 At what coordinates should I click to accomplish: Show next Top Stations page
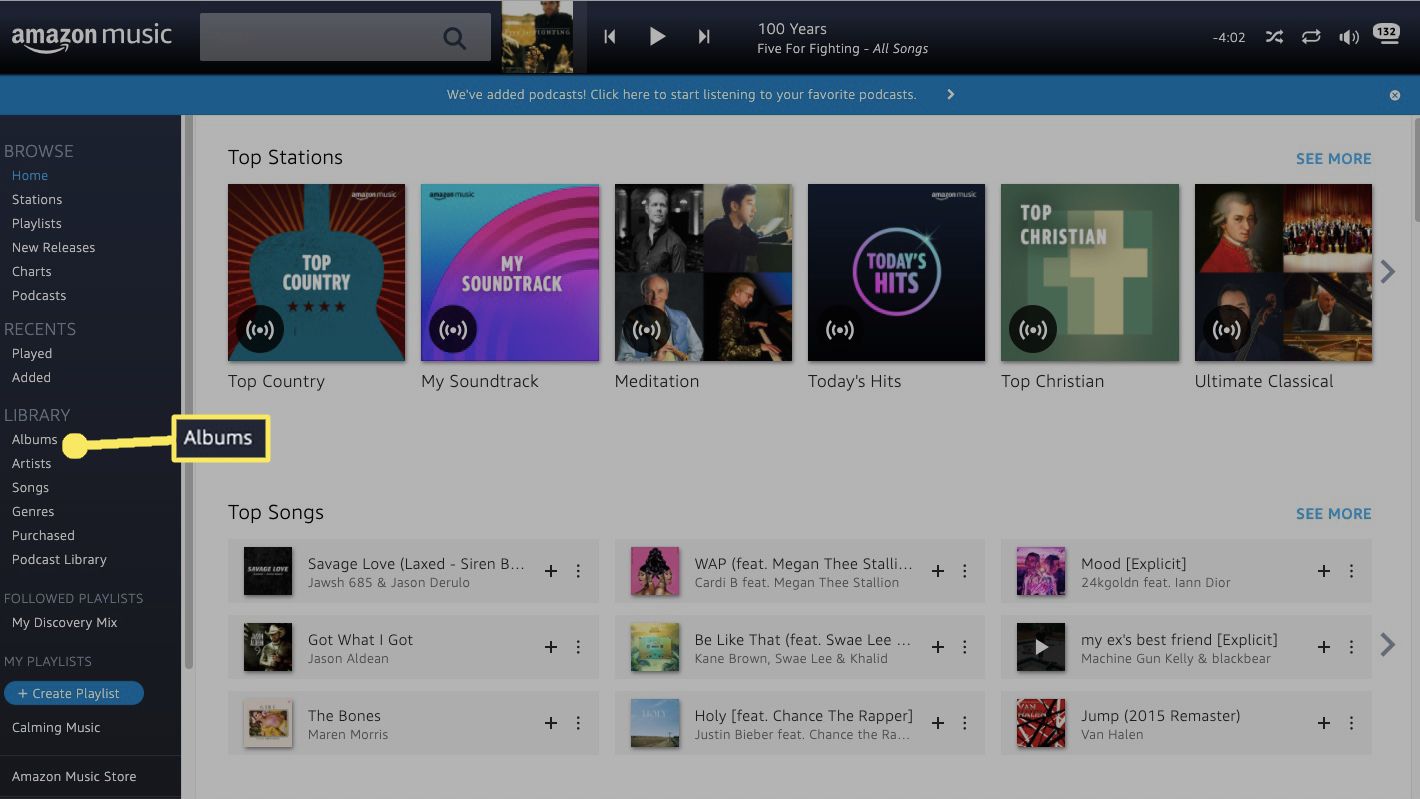coord(1388,271)
